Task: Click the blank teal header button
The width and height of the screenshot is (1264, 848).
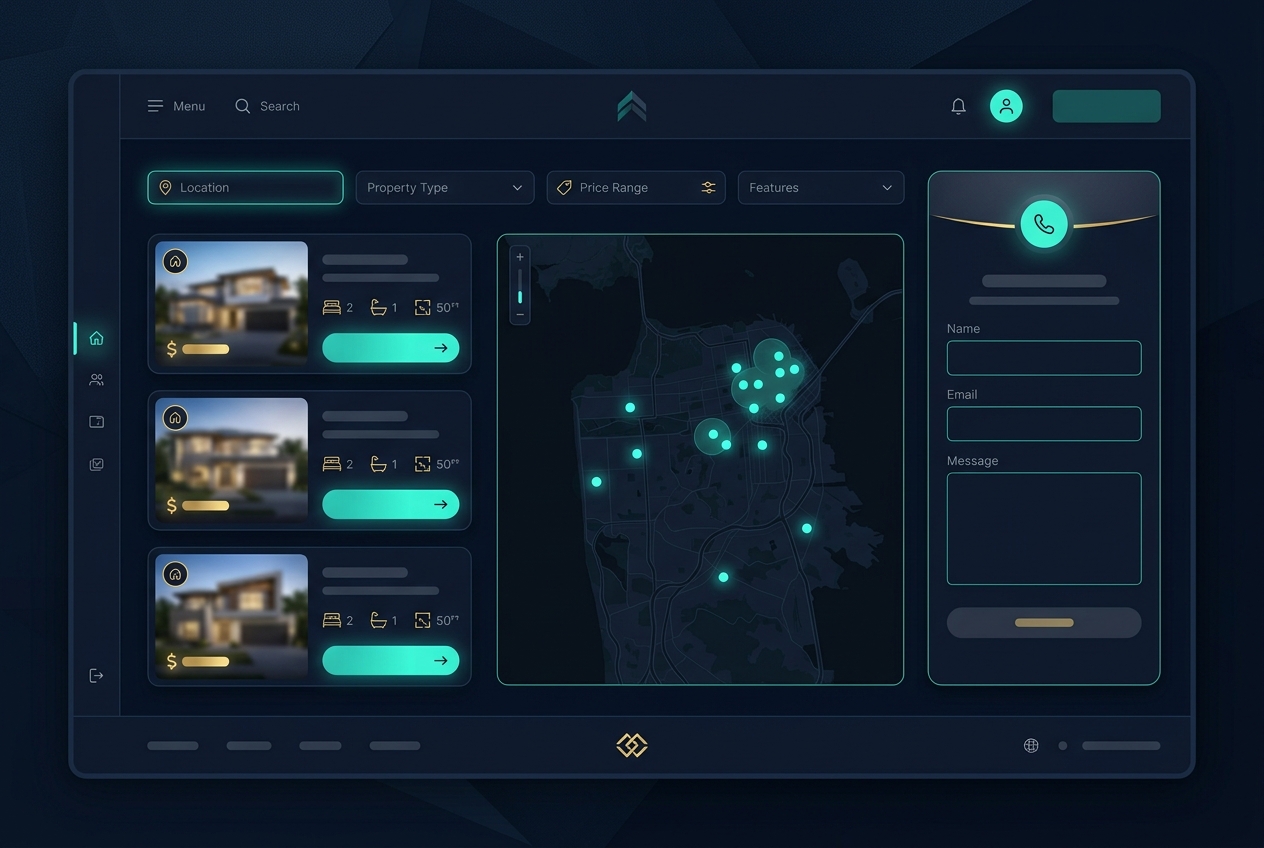Action: click(x=1106, y=106)
